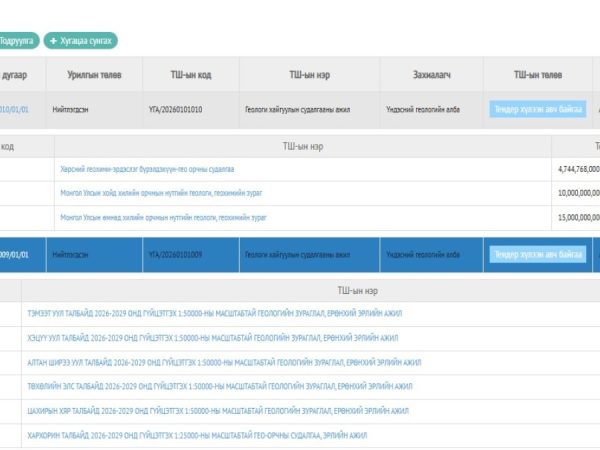Viewport: 600px width, 450px height.
Task: Open Монгол Улсын өмнөд хилийн орчмын link
Action: (x=162, y=217)
